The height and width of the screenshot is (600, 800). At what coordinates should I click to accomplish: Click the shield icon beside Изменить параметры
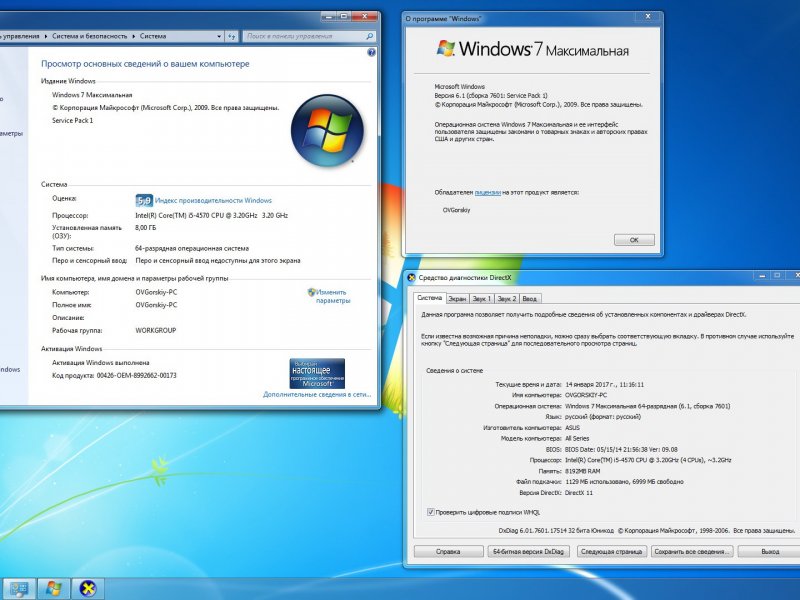point(311,292)
